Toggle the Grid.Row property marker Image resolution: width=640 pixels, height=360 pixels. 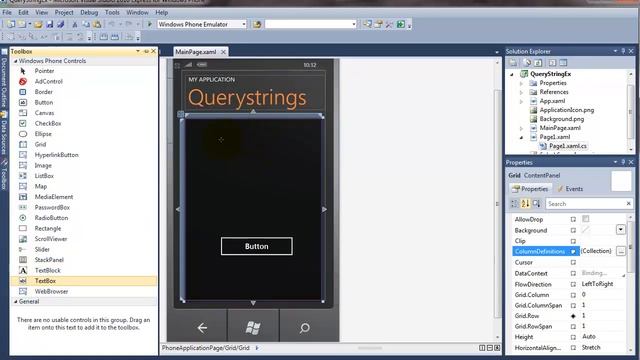(x=573, y=316)
